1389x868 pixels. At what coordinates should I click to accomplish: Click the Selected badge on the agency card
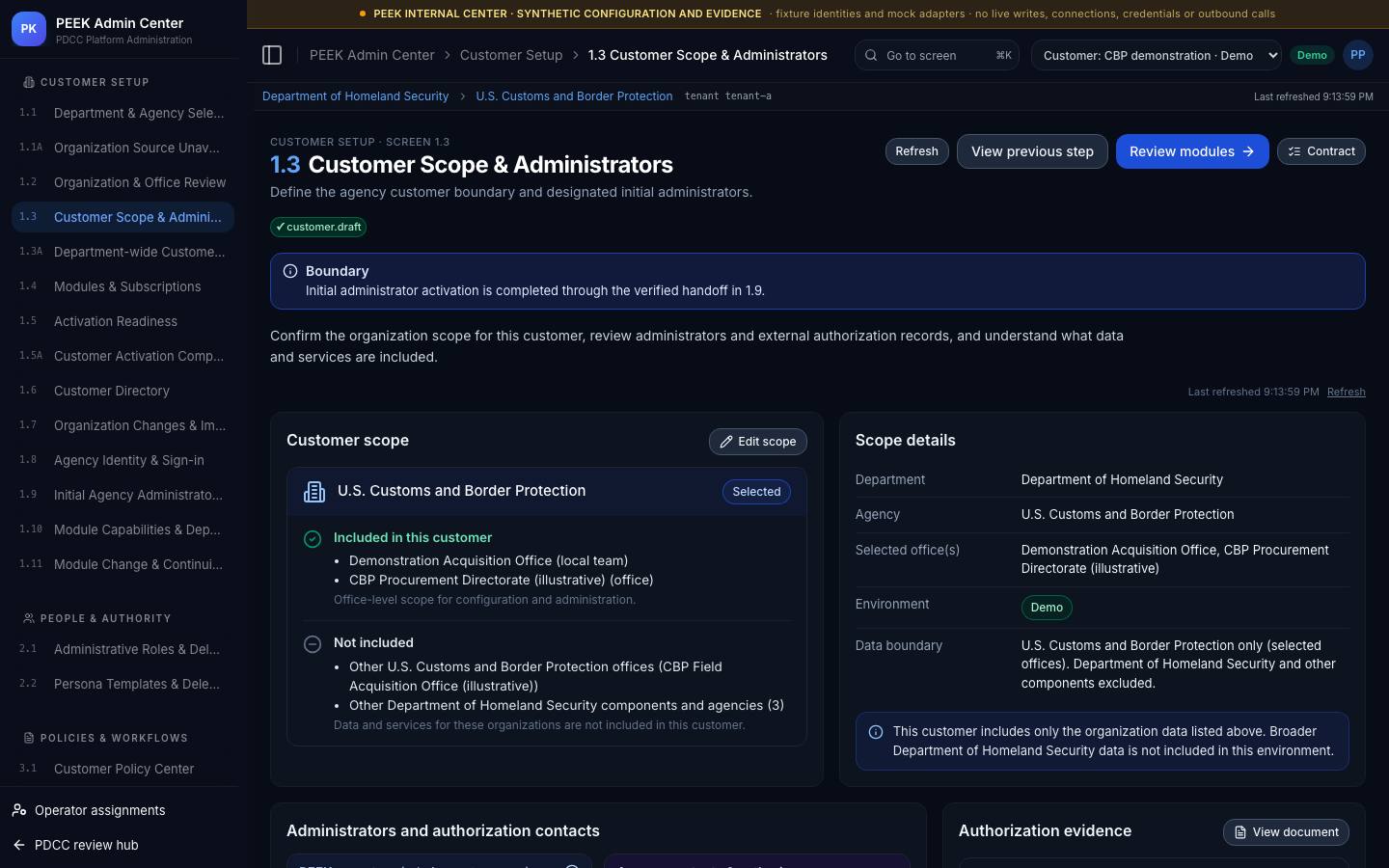(756, 492)
